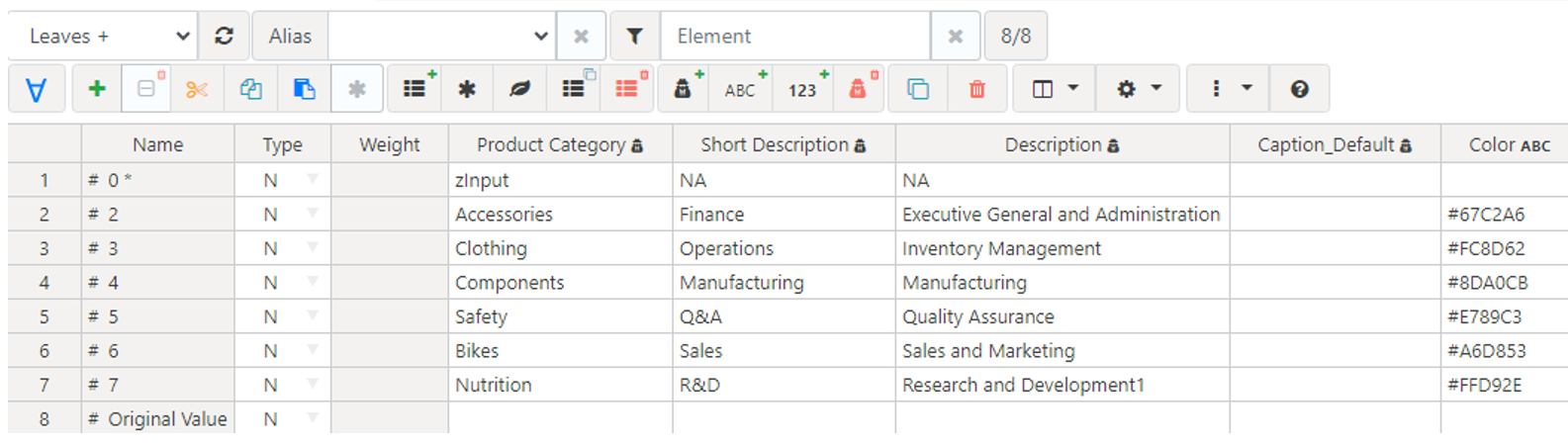Click the help question mark icon
The image size is (1568, 447).
[x=1300, y=89]
